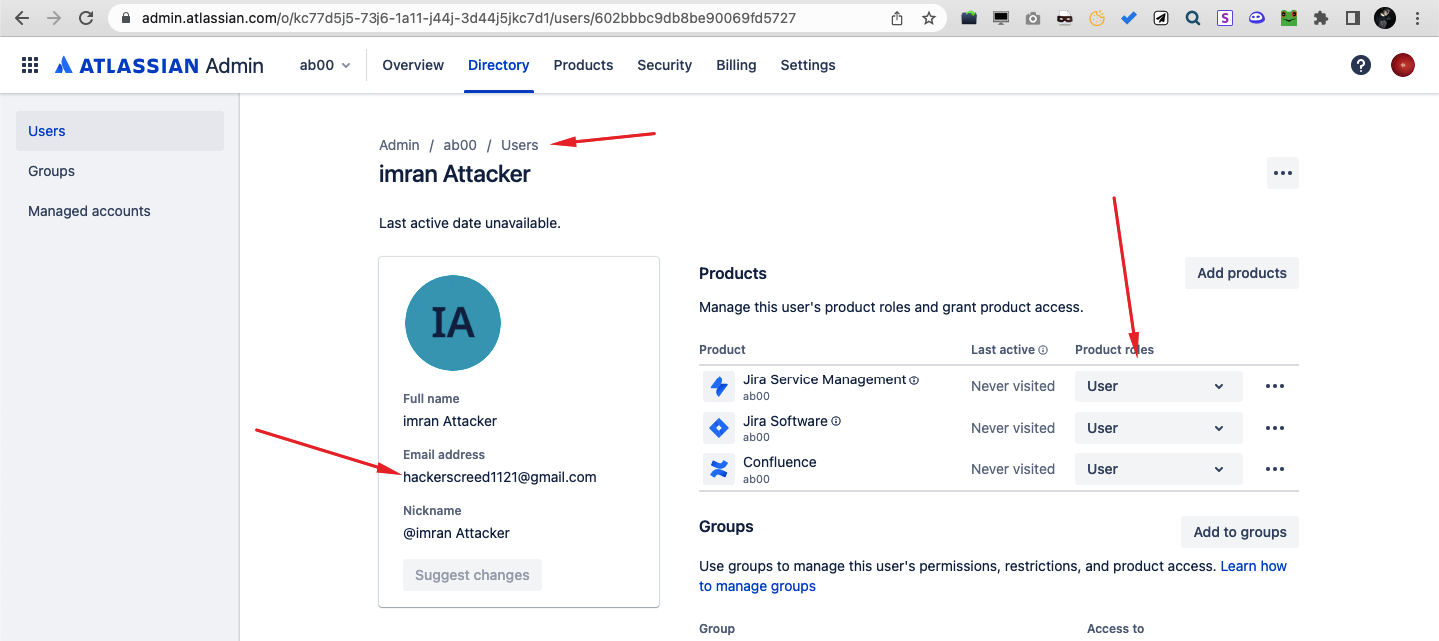The height and width of the screenshot is (641, 1439).
Task: Select the Directory tab
Action: (498, 65)
